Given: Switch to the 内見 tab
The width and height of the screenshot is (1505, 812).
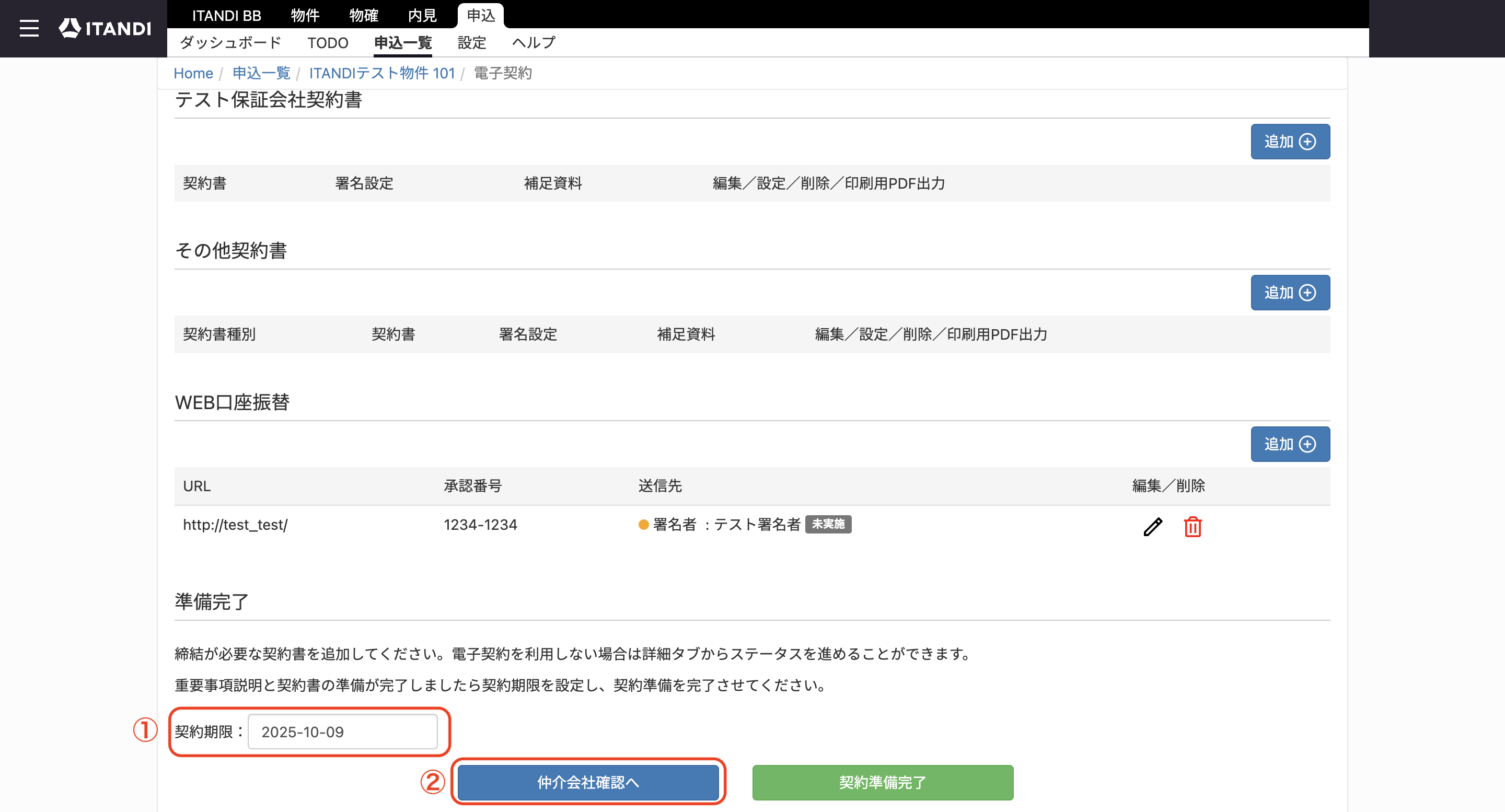Looking at the screenshot, I should [422, 15].
